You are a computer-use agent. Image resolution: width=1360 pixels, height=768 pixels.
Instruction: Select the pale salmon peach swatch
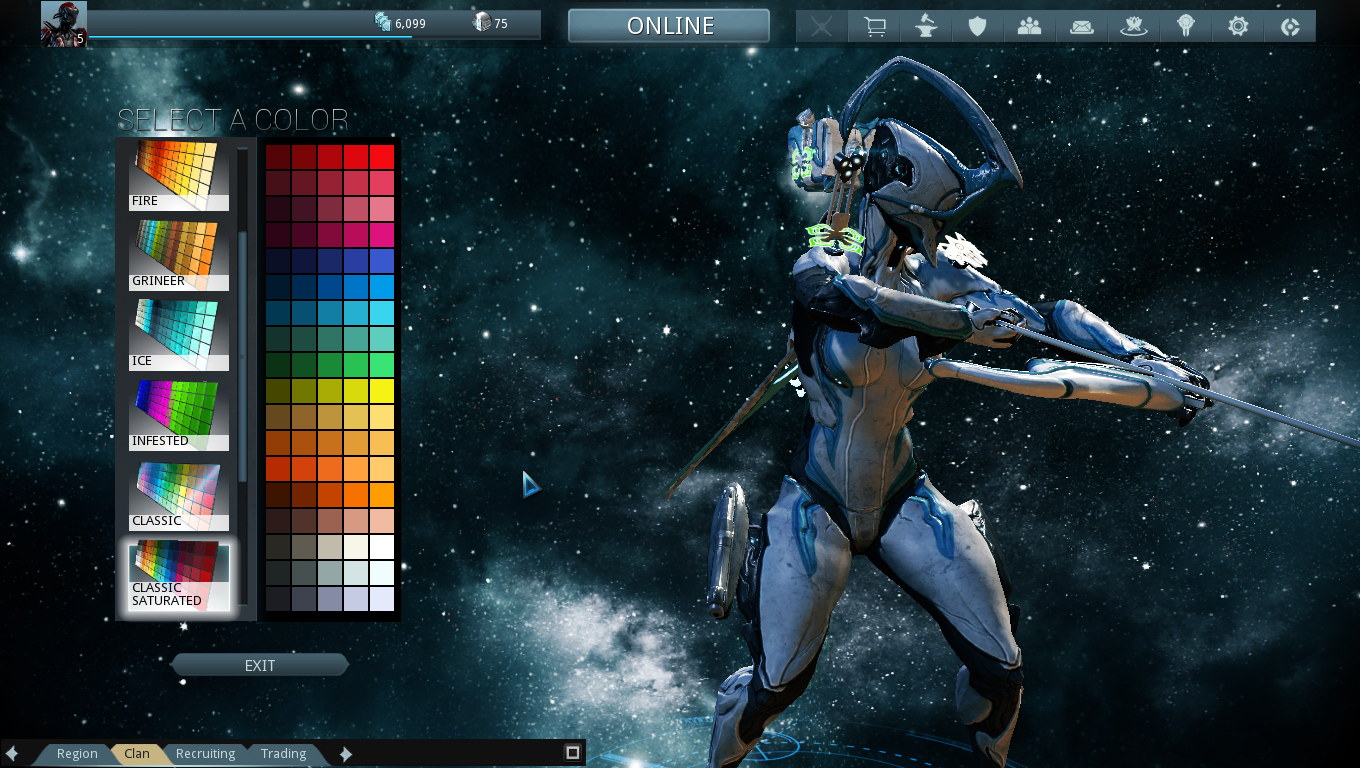(382, 521)
